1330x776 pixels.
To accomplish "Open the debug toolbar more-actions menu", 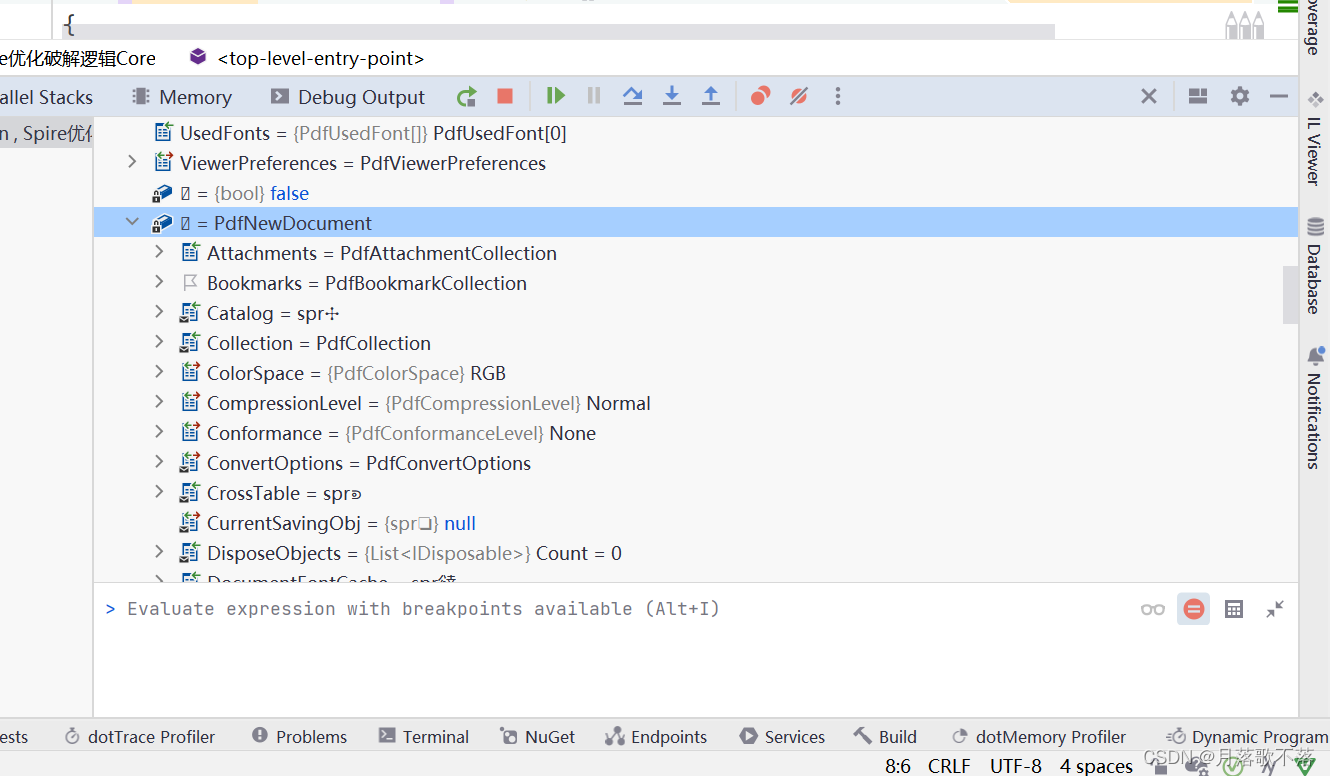I will click(838, 96).
